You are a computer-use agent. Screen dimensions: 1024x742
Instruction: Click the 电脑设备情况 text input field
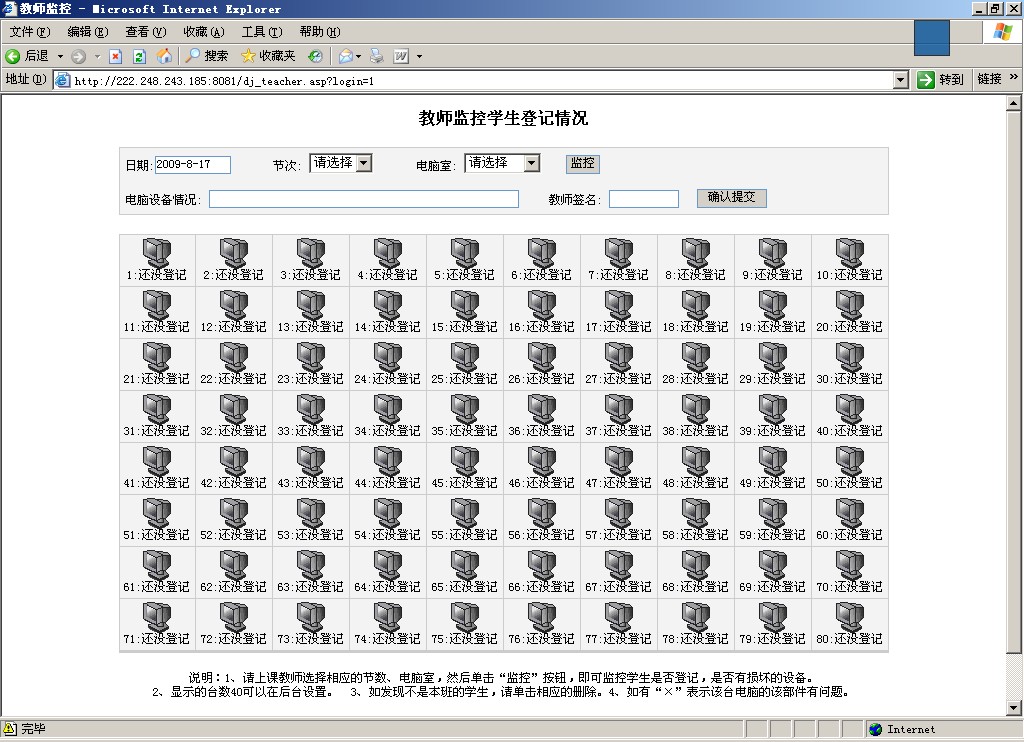tap(364, 199)
